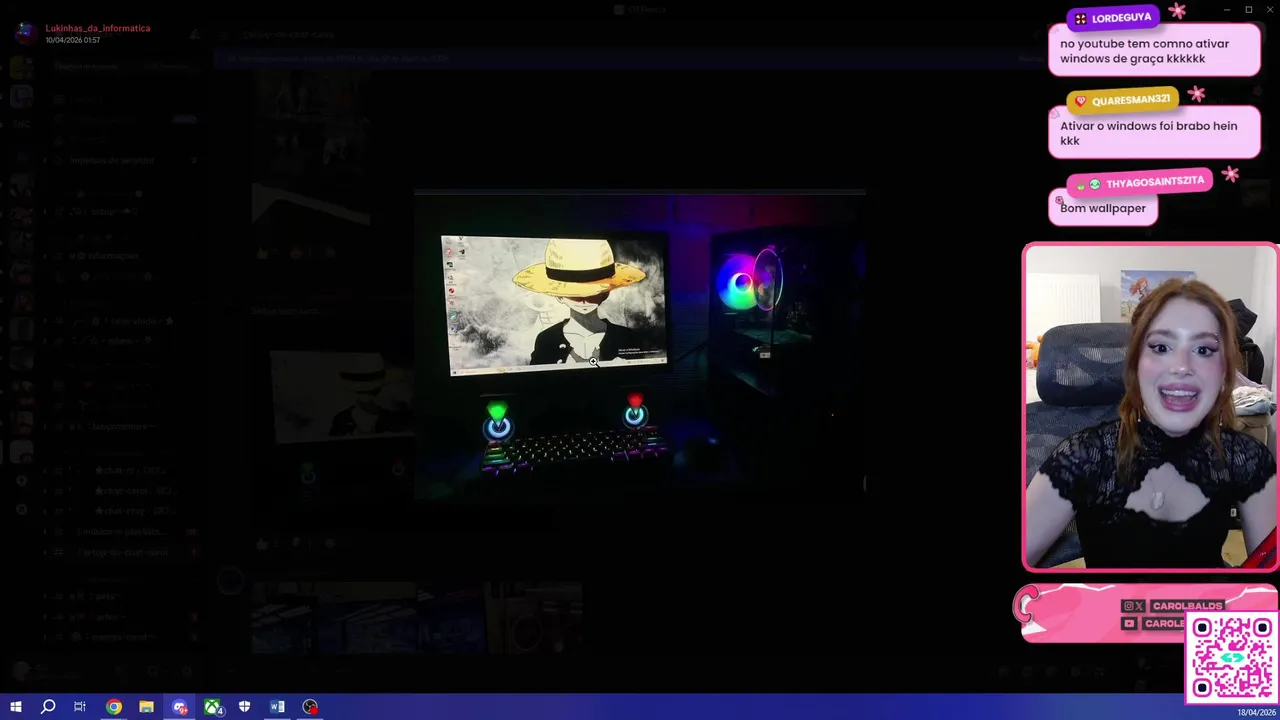Open Lukinhas_da_informatica profile name
The width and height of the screenshot is (1280, 720).
click(x=98, y=28)
